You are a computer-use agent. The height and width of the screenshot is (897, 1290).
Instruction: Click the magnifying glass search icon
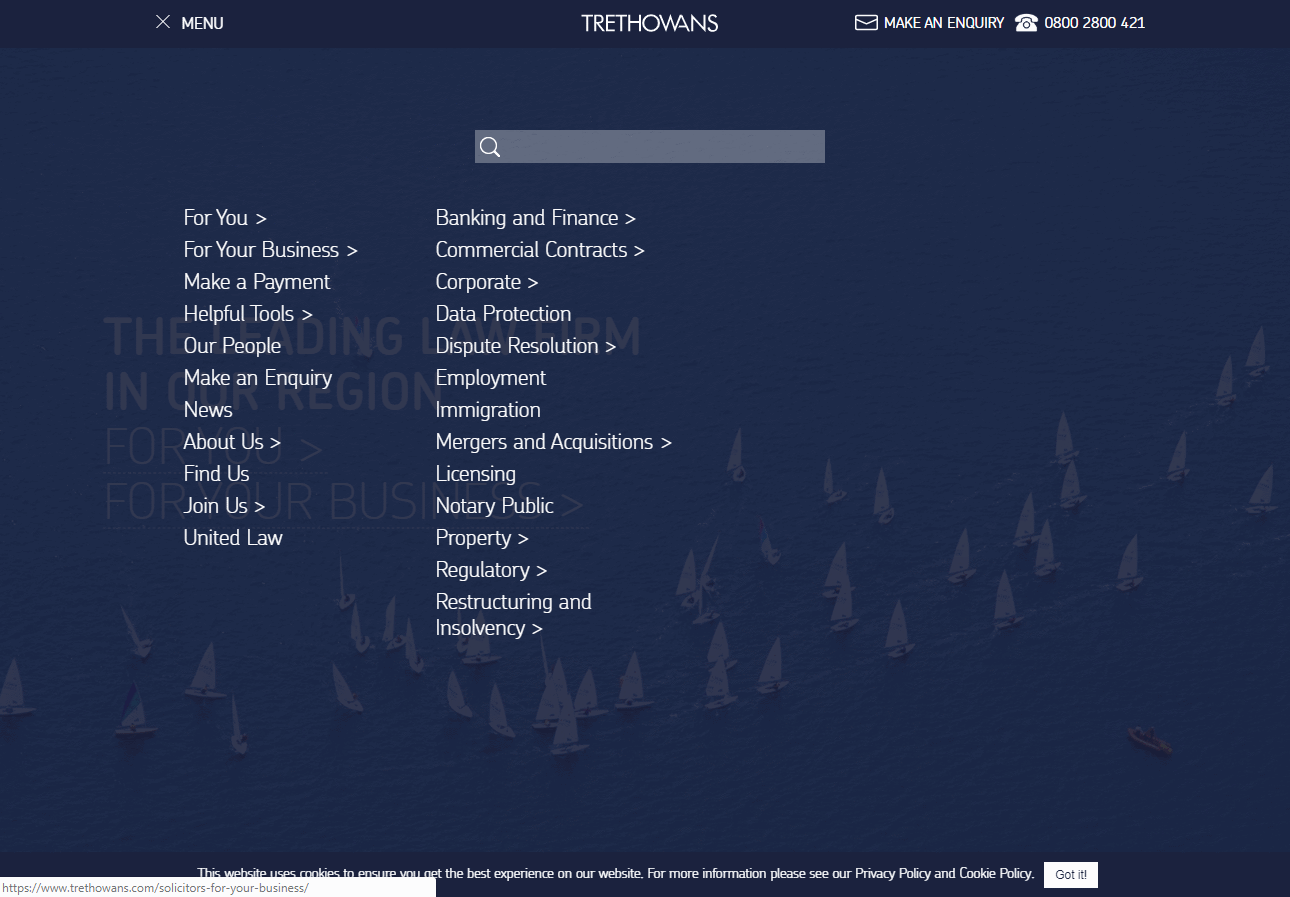[489, 147]
